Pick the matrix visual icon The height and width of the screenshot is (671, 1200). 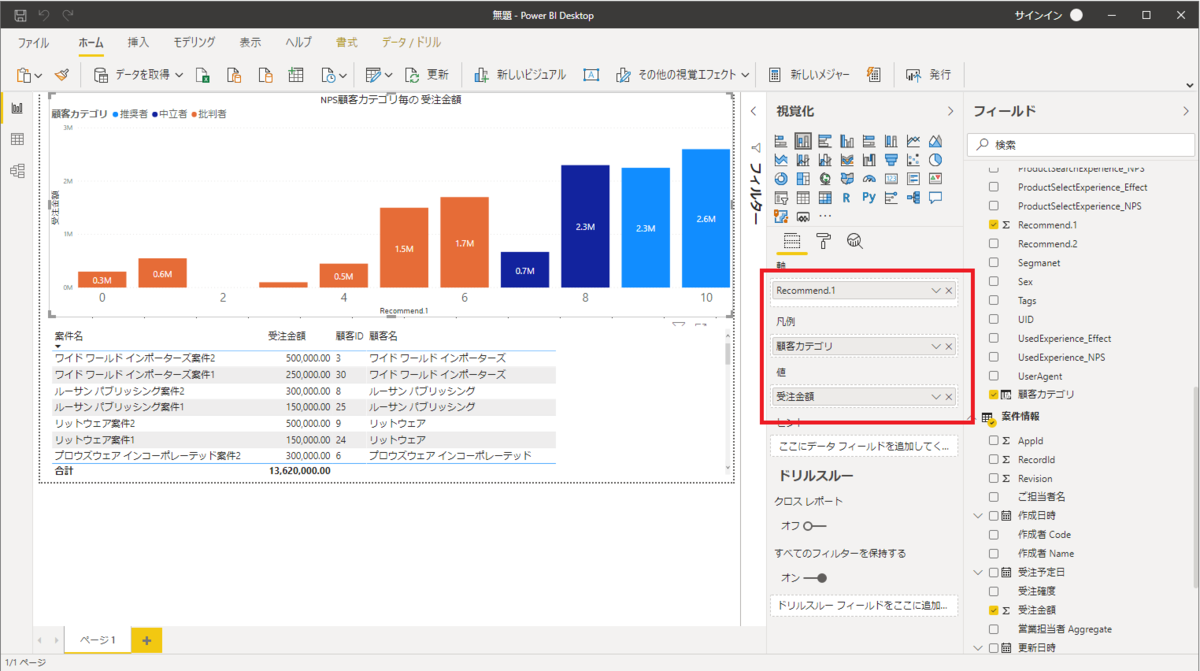click(x=825, y=197)
